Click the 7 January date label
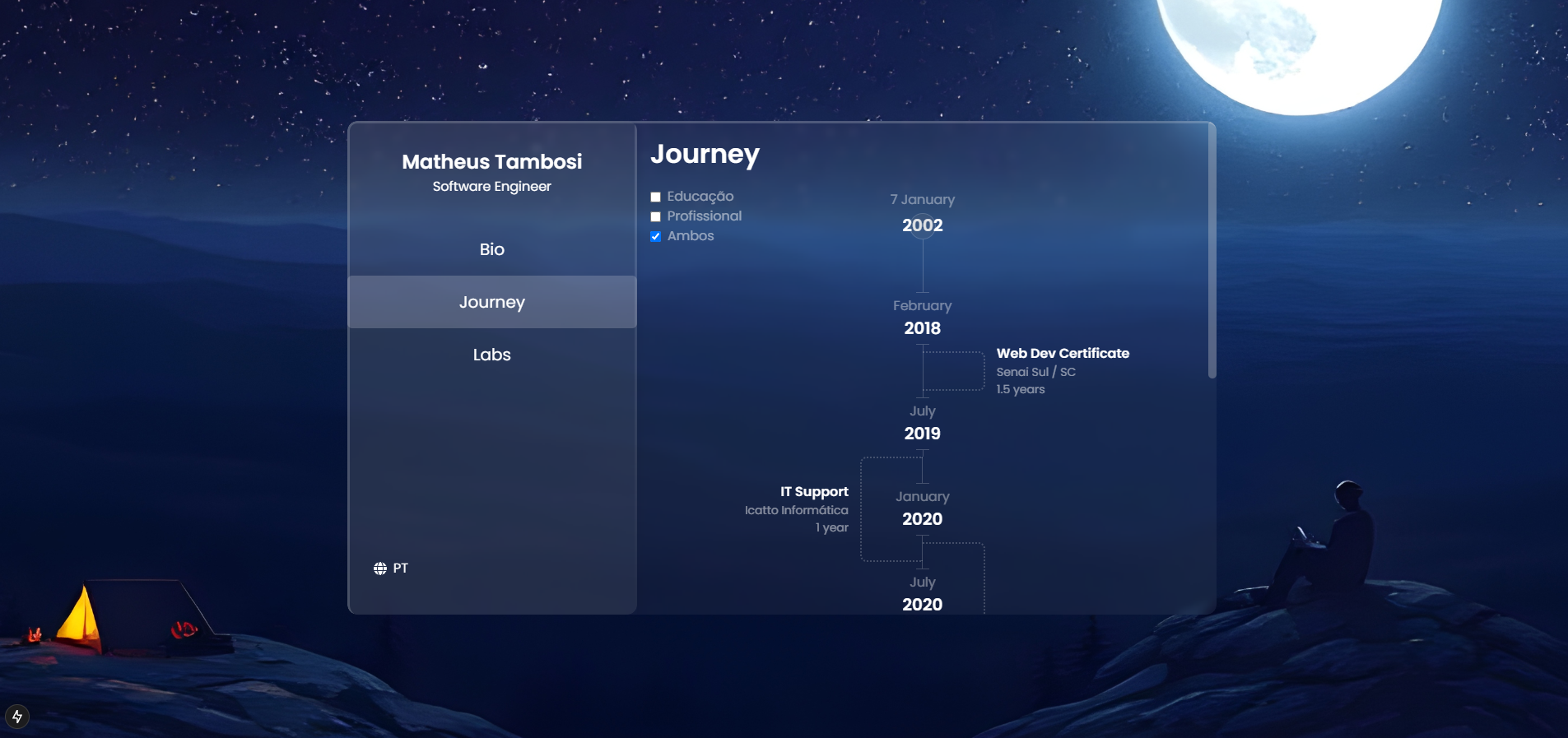This screenshot has width=1568, height=738. (x=923, y=199)
